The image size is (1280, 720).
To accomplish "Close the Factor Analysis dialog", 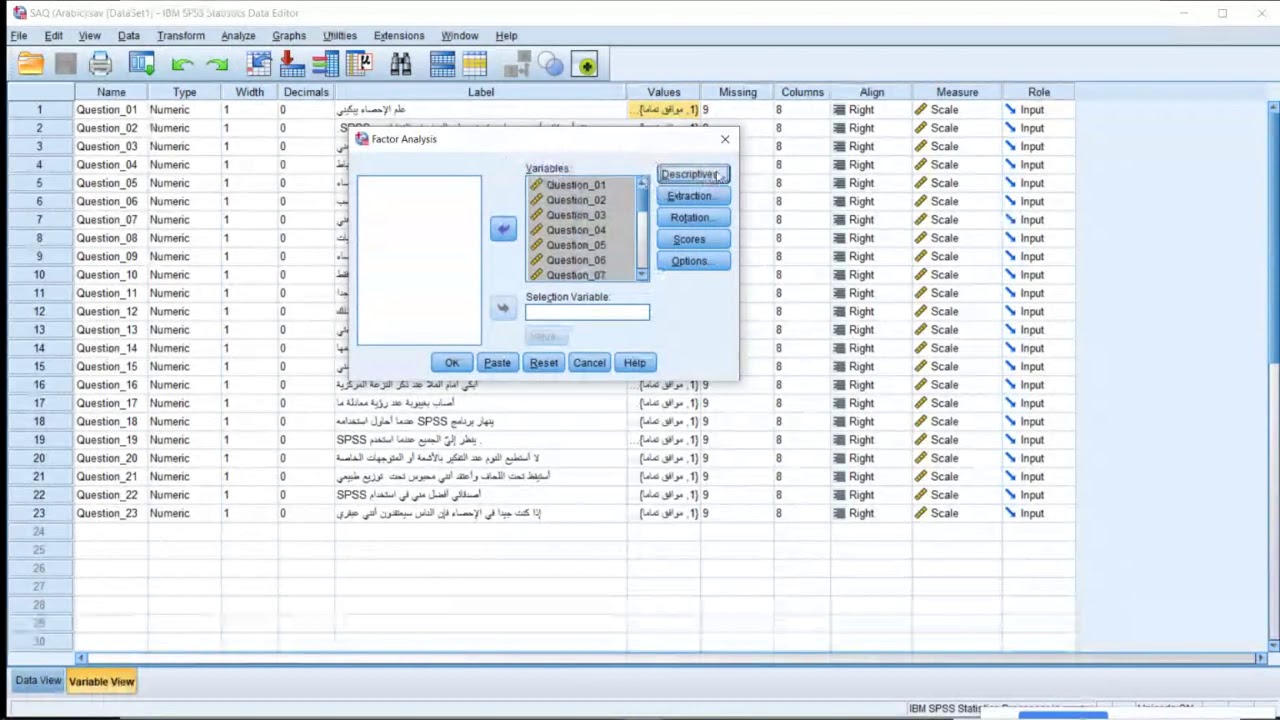I will tap(725, 139).
